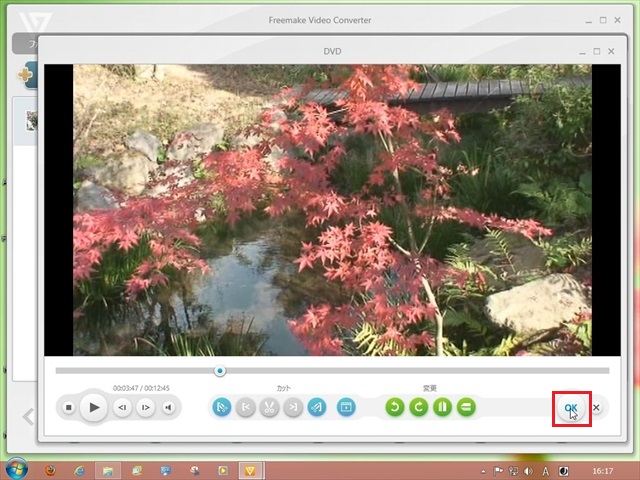Rotate the video clockwise
Screen dimensions: 640x480
point(419,407)
